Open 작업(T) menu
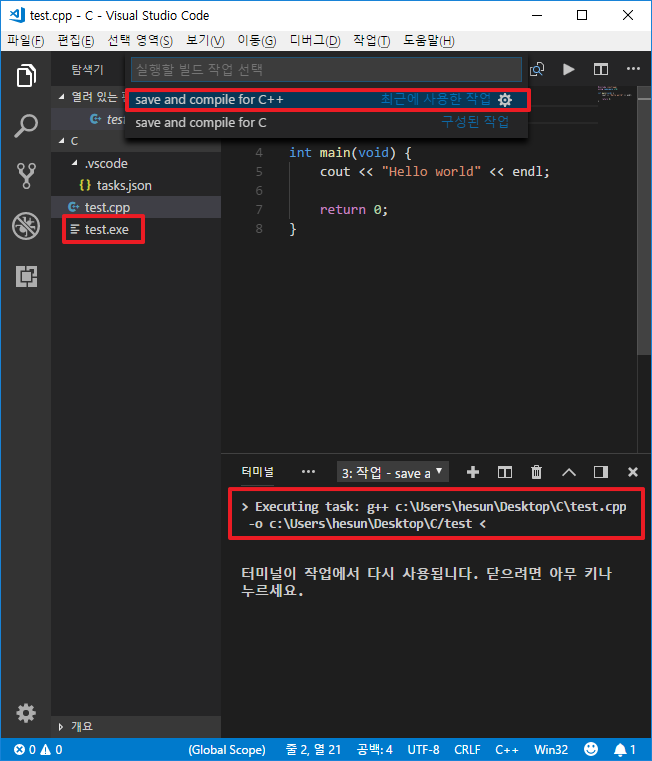The width and height of the screenshot is (652, 761). (371, 41)
